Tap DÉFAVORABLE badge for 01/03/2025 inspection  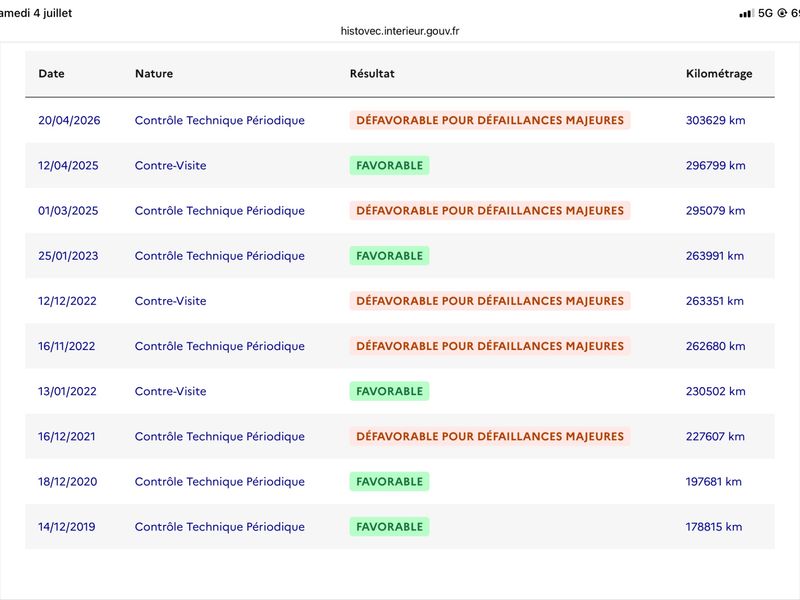point(490,211)
